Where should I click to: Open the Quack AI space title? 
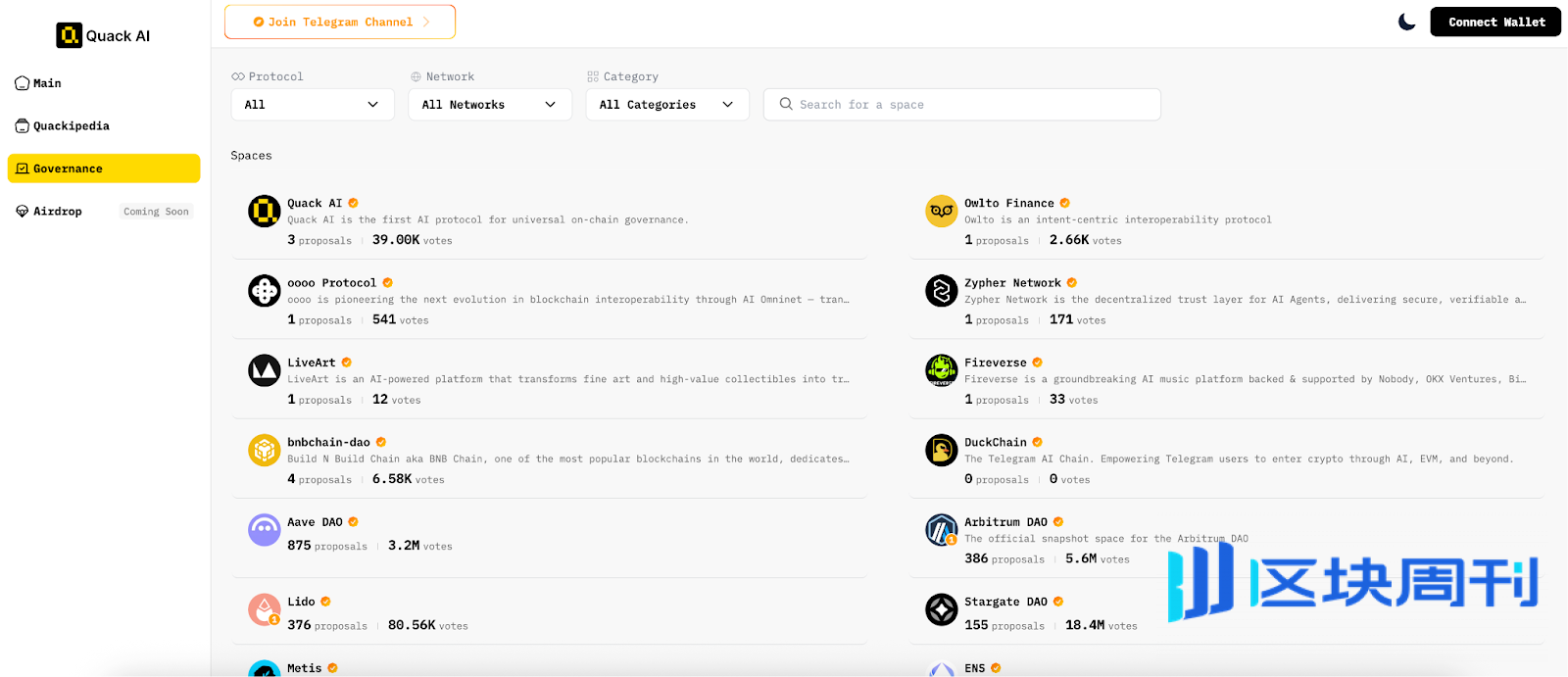coord(315,203)
